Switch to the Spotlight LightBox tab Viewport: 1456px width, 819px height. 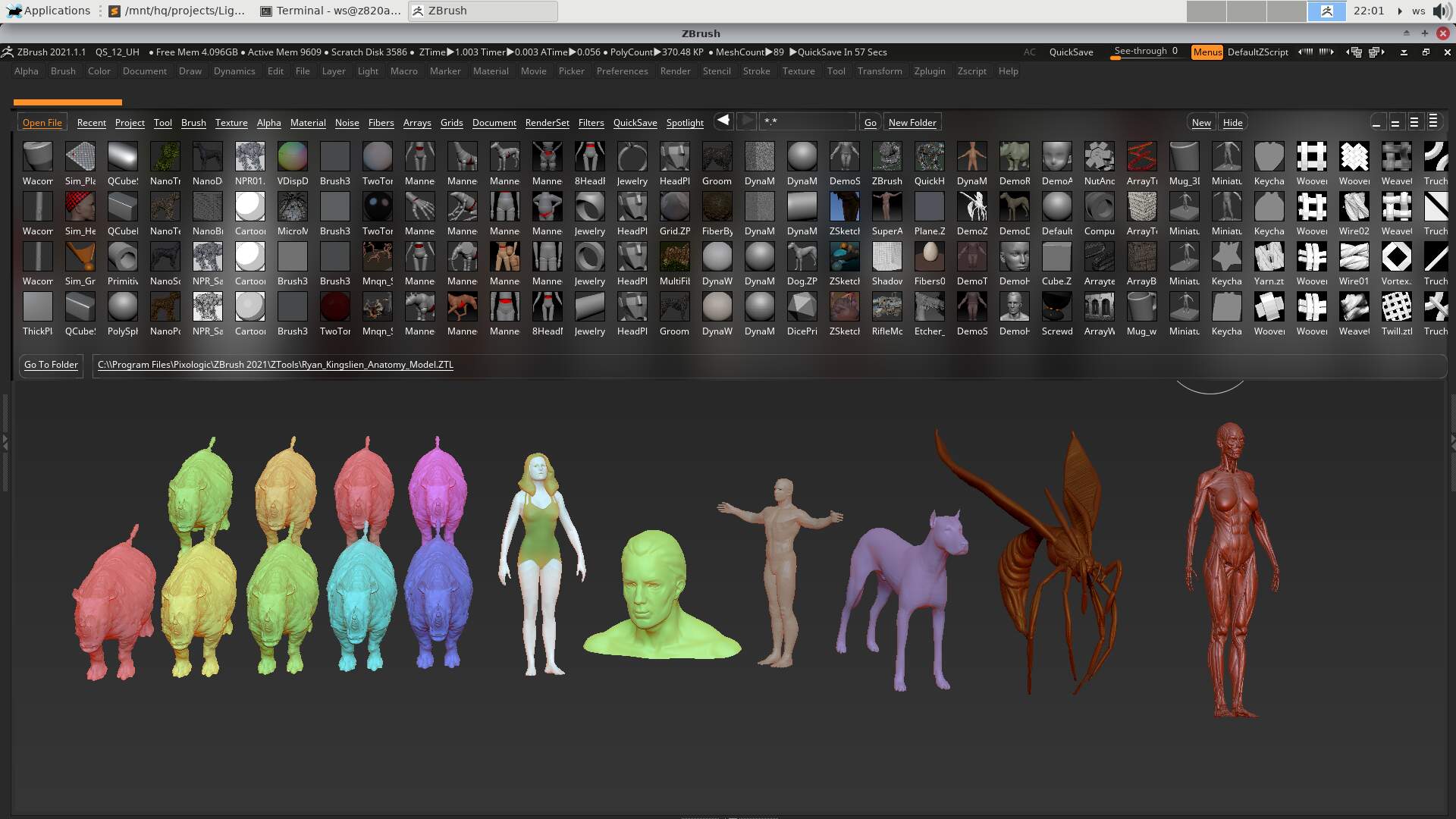point(685,122)
